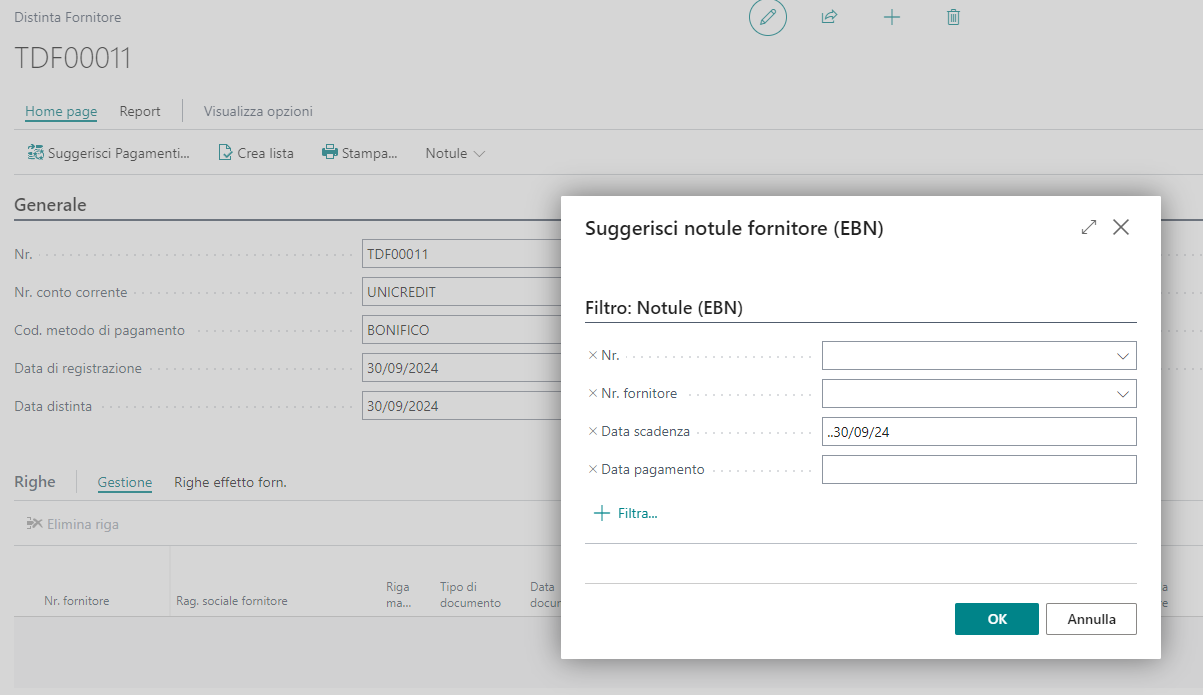
Task: Click the Data pagamento input field
Action: [x=978, y=469]
